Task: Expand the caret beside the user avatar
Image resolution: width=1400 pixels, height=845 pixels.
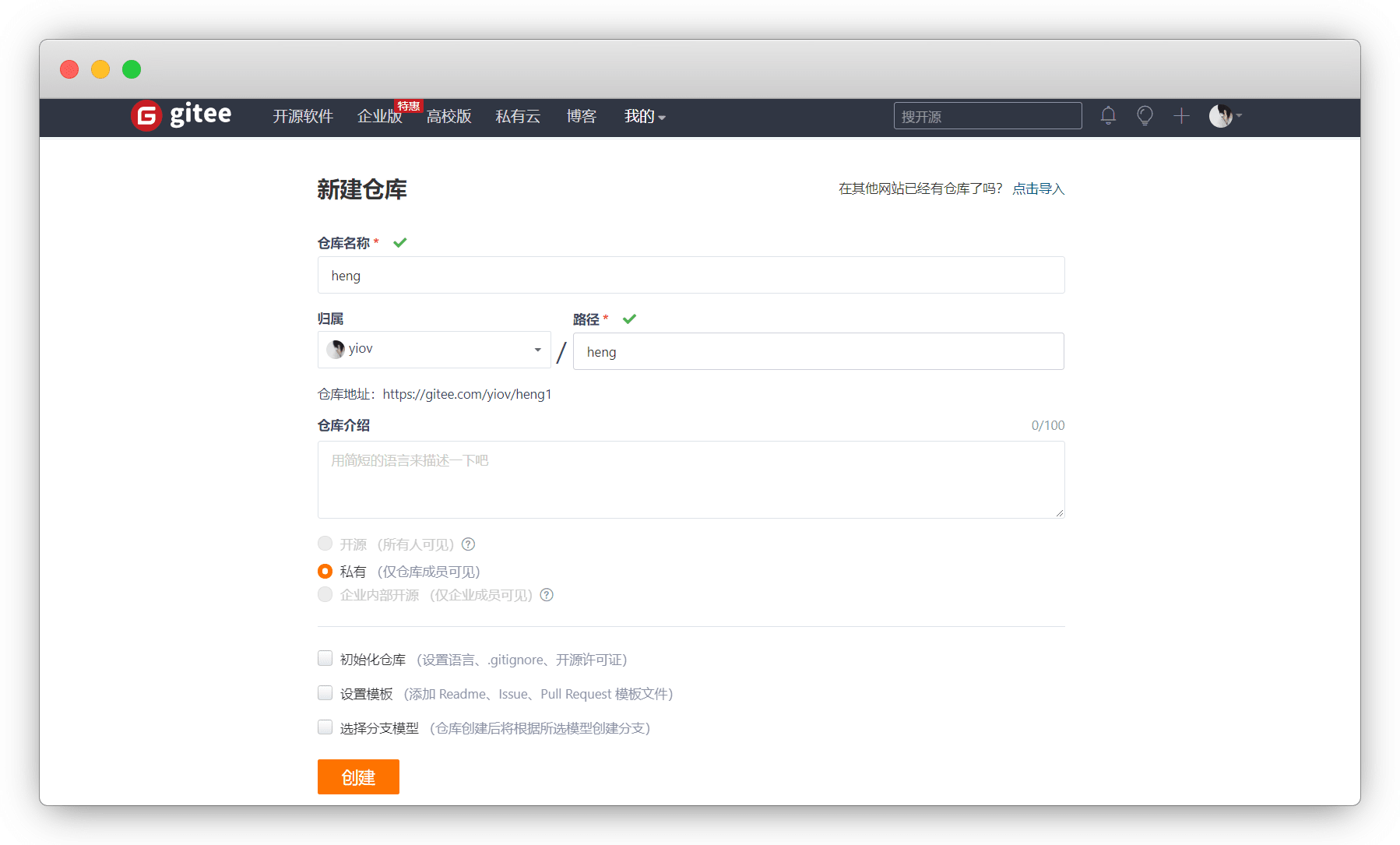Action: (x=1239, y=116)
